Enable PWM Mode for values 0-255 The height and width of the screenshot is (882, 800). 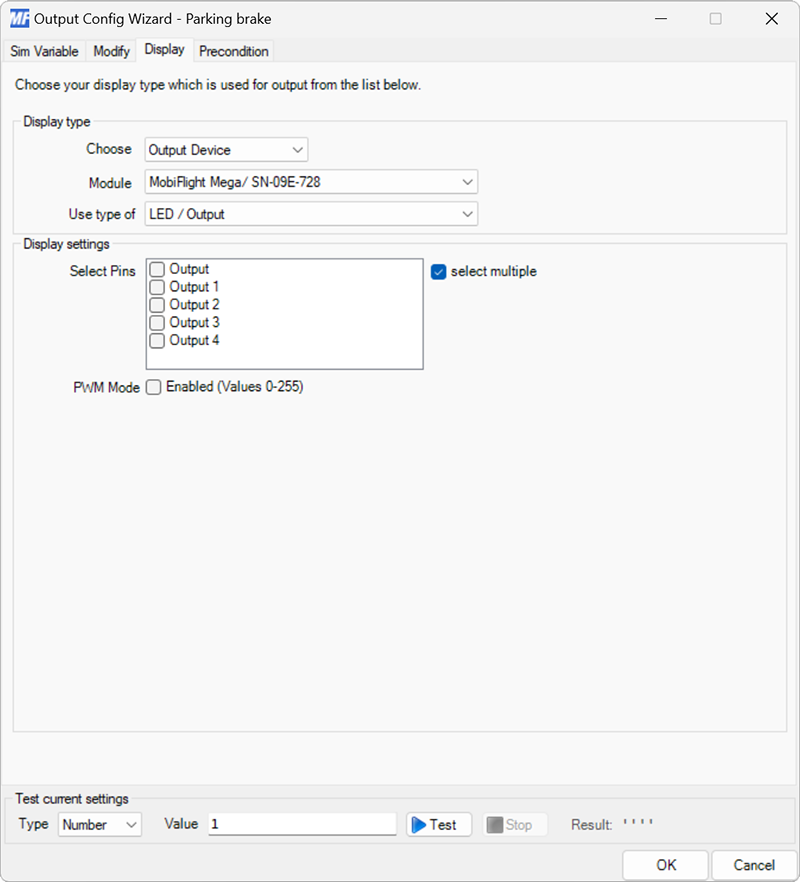(x=153, y=387)
